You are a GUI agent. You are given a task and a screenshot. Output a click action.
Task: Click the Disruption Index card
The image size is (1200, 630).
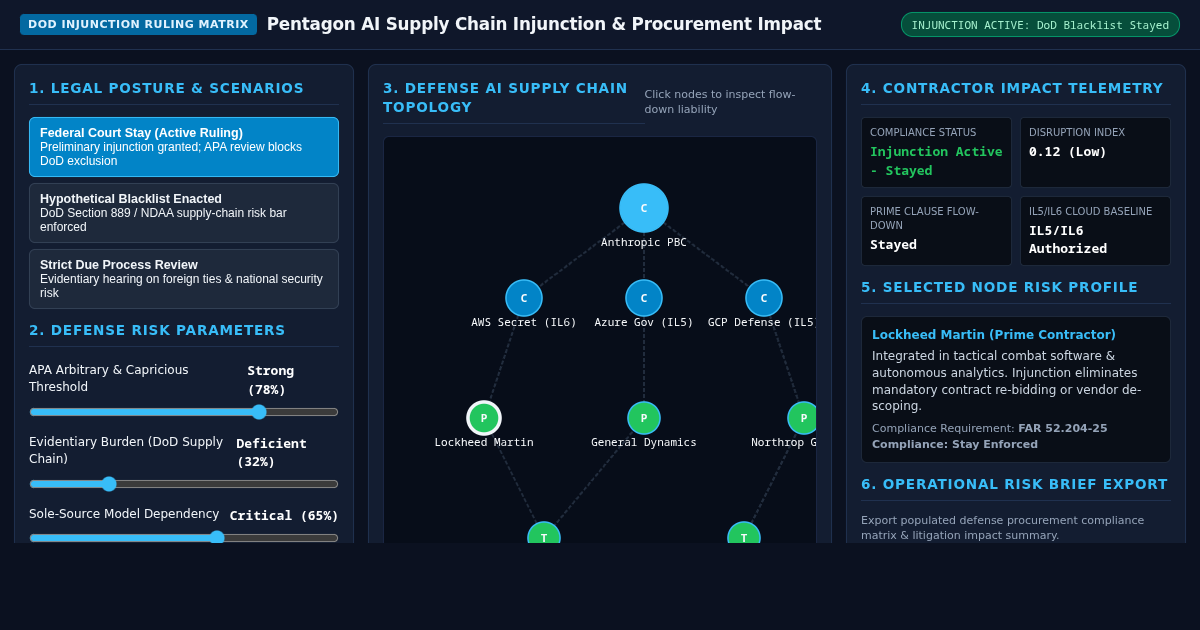[1095, 153]
